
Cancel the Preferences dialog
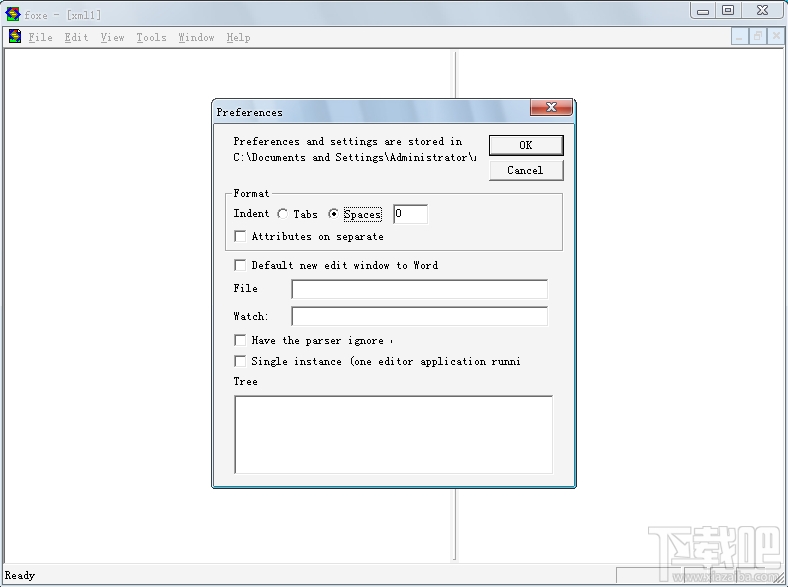tap(526, 170)
